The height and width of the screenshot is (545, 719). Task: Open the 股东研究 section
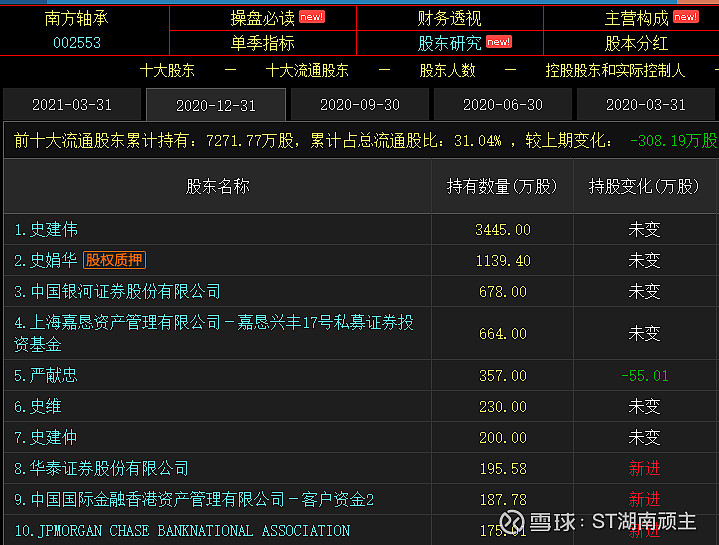449,43
